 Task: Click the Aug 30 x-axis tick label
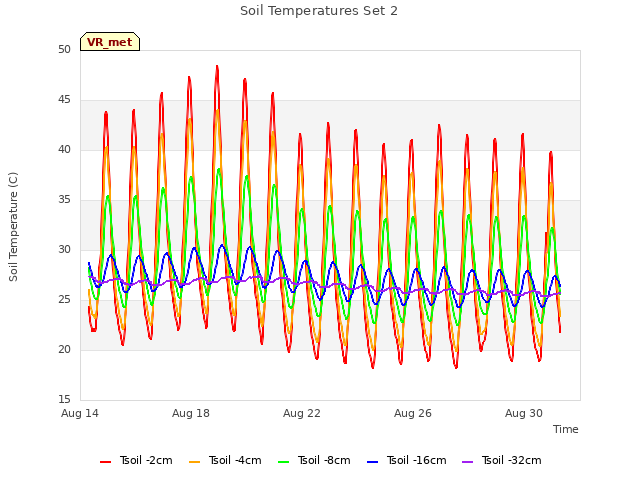click(x=524, y=413)
